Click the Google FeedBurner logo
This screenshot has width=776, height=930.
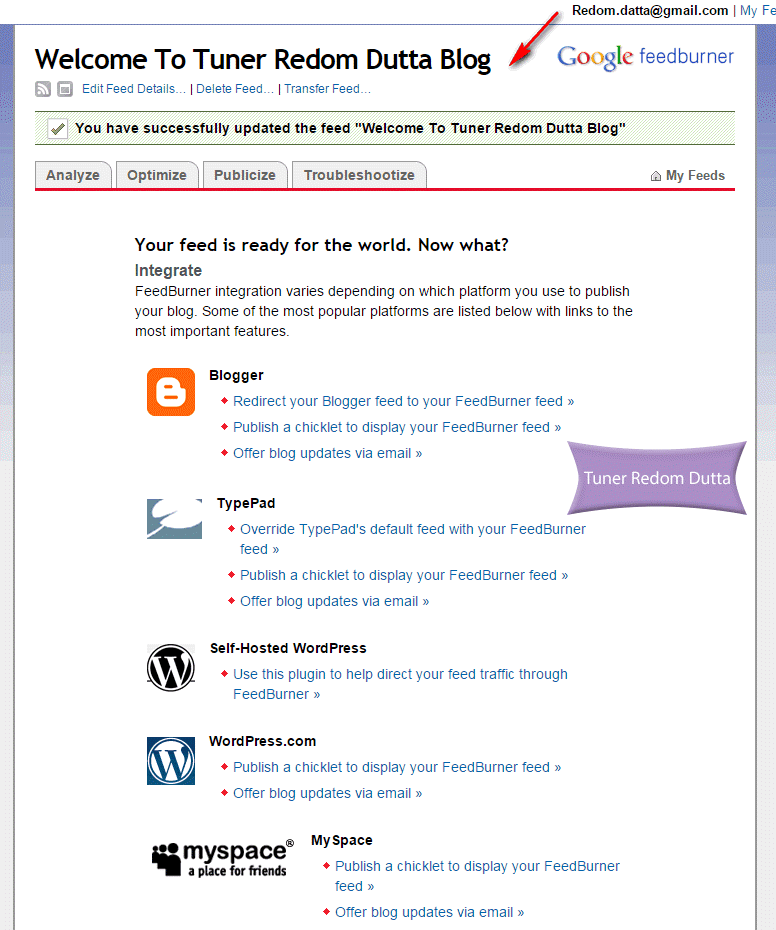click(x=645, y=57)
